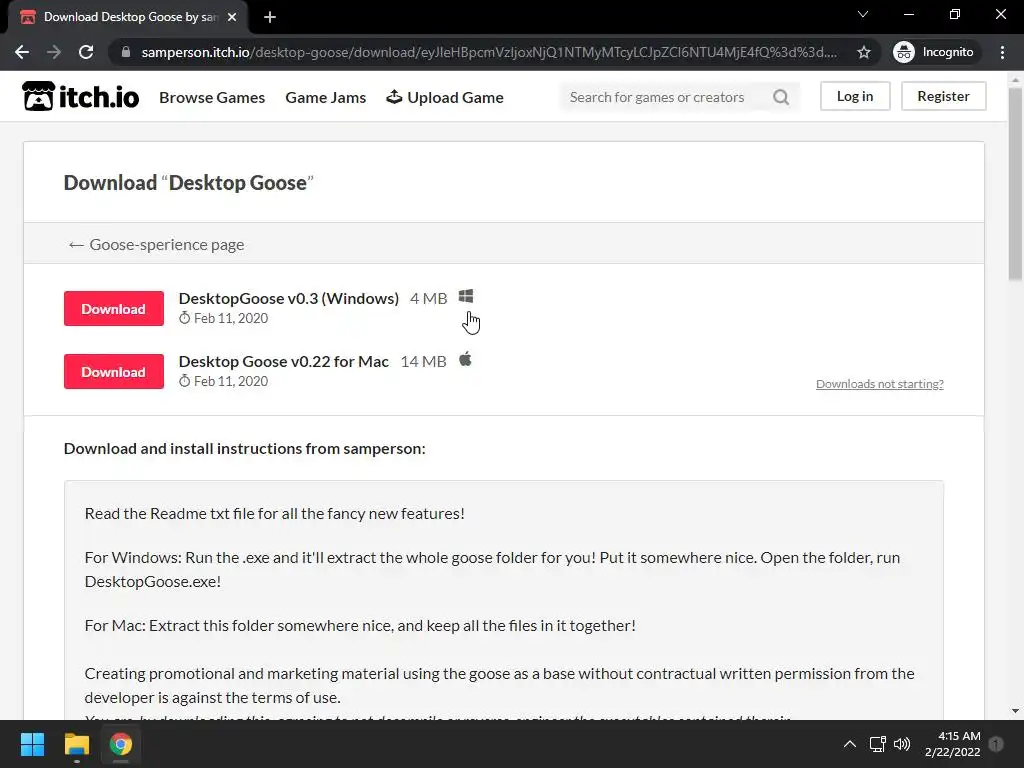Open the network tray icon
Viewport: 1024px width, 768px height.
coord(877,744)
